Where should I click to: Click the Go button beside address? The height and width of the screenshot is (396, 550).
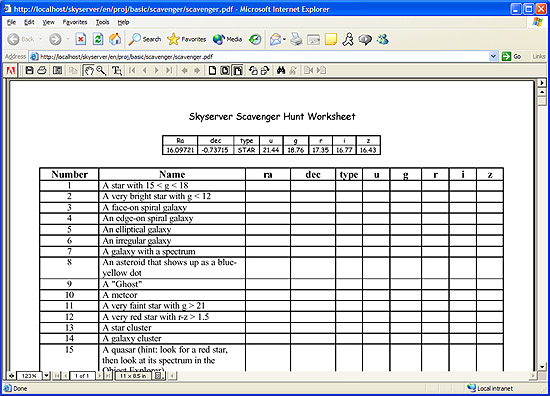[x=512, y=56]
